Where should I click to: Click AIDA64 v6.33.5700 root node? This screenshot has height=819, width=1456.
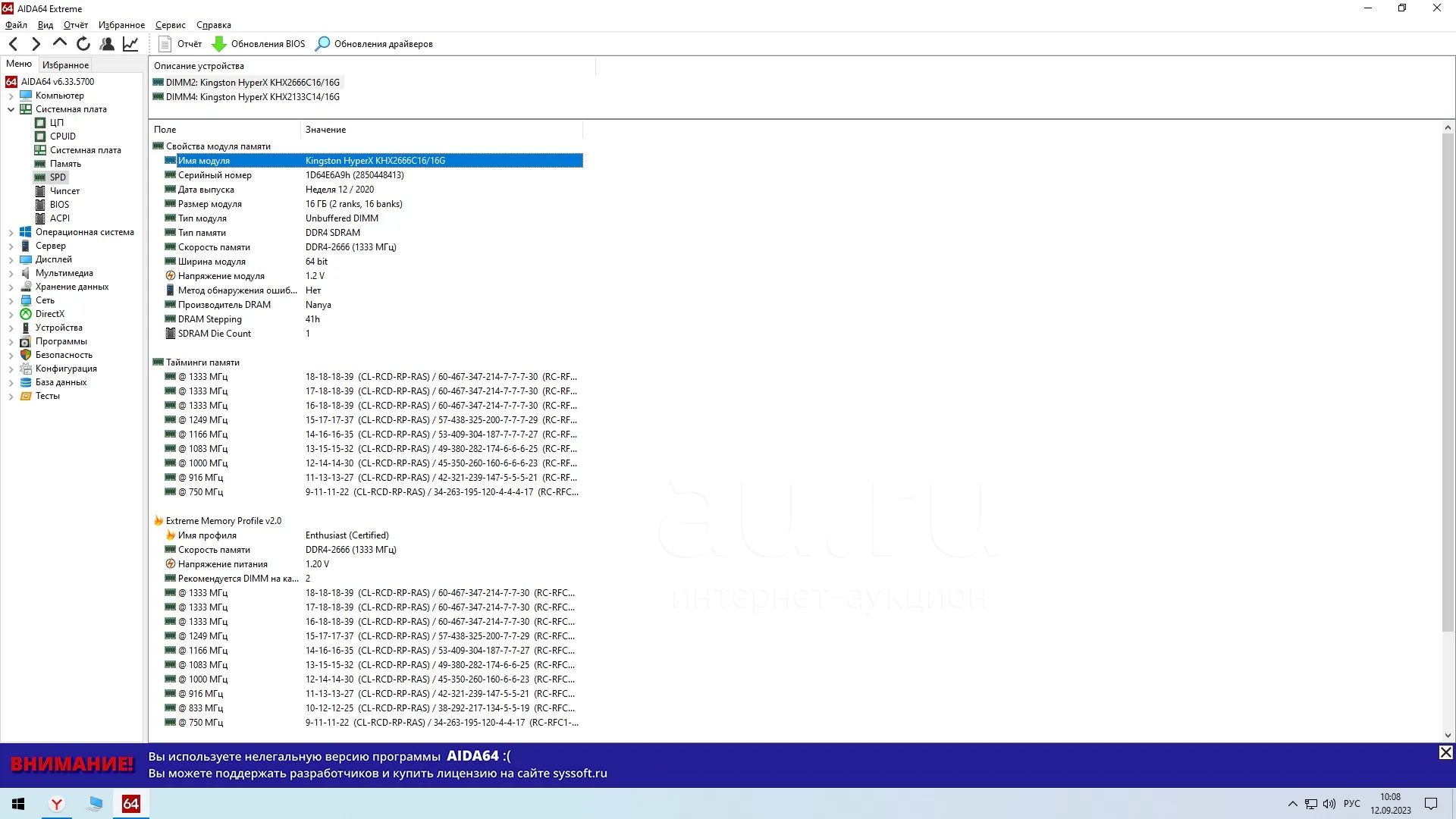pyautogui.click(x=58, y=82)
